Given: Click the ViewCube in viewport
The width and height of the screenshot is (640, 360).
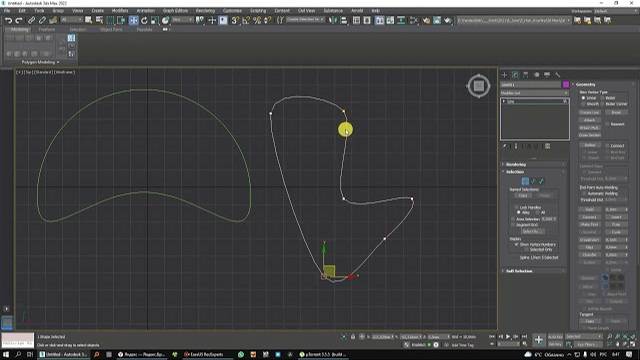Looking at the screenshot, I should pos(479,86).
